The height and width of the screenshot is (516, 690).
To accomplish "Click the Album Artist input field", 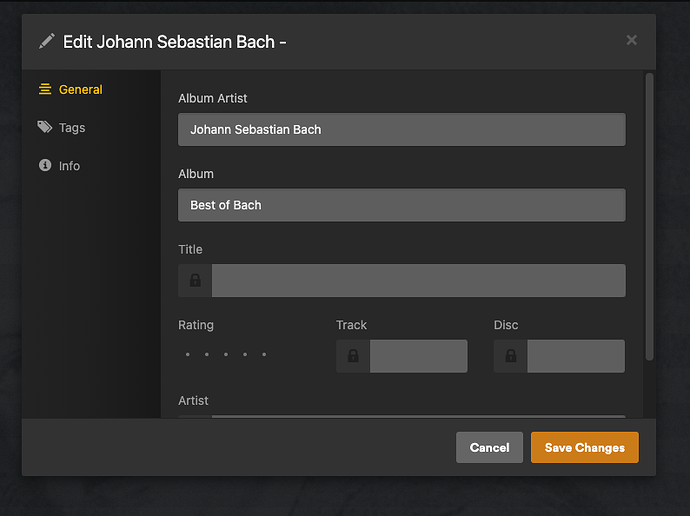I will click(x=401, y=129).
